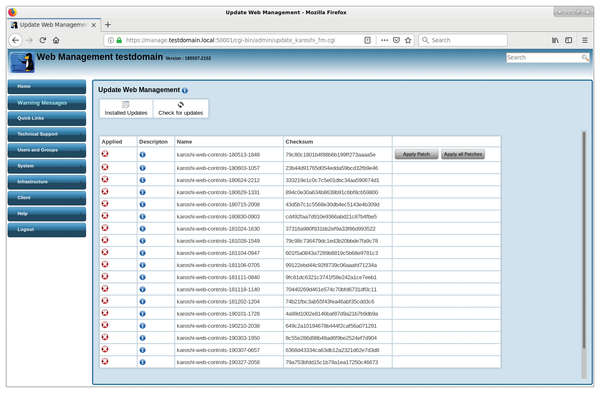This screenshot has width=600, height=393.
Task: Expand the Client sidebar menu
Action: click(x=47, y=198)
